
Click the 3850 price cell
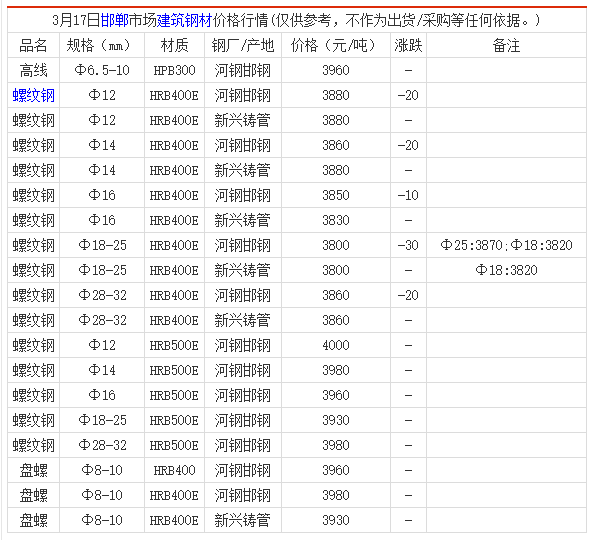(336, 195)
